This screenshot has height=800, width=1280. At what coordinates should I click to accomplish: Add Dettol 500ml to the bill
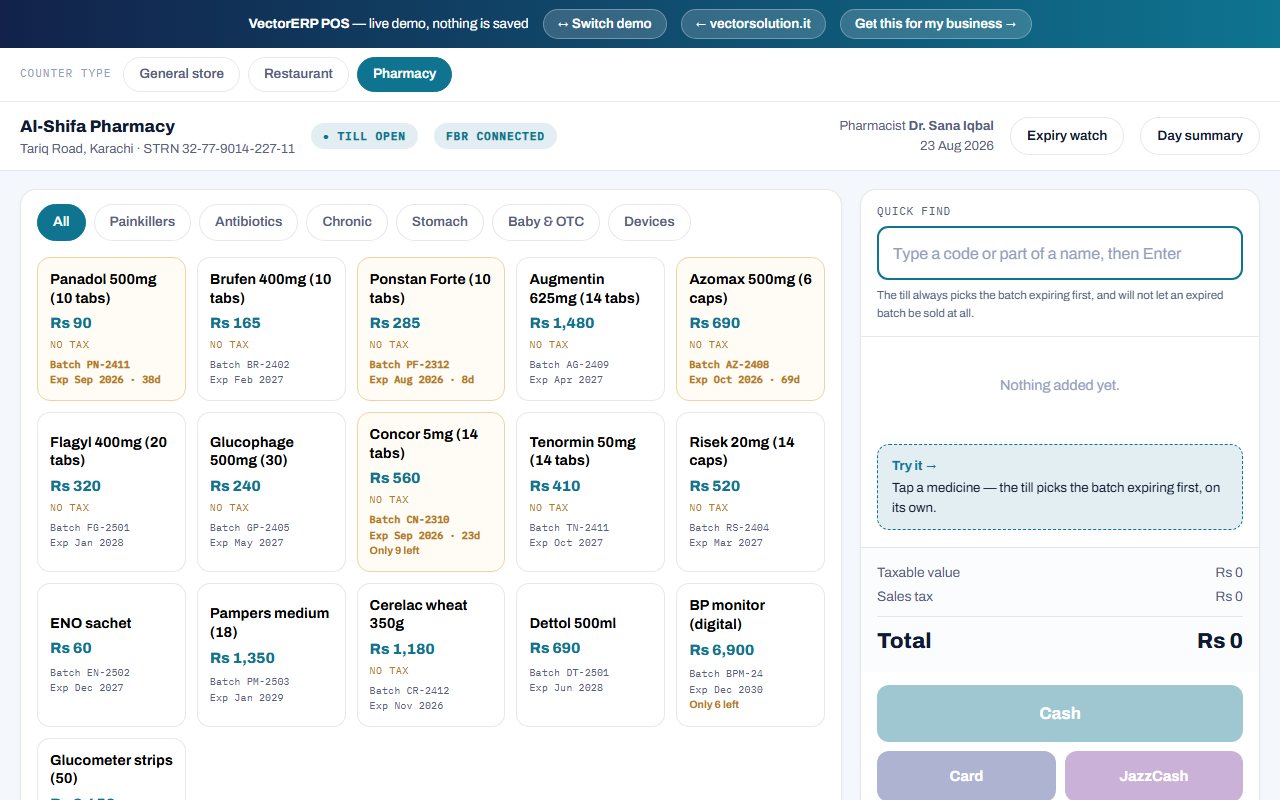591,655
